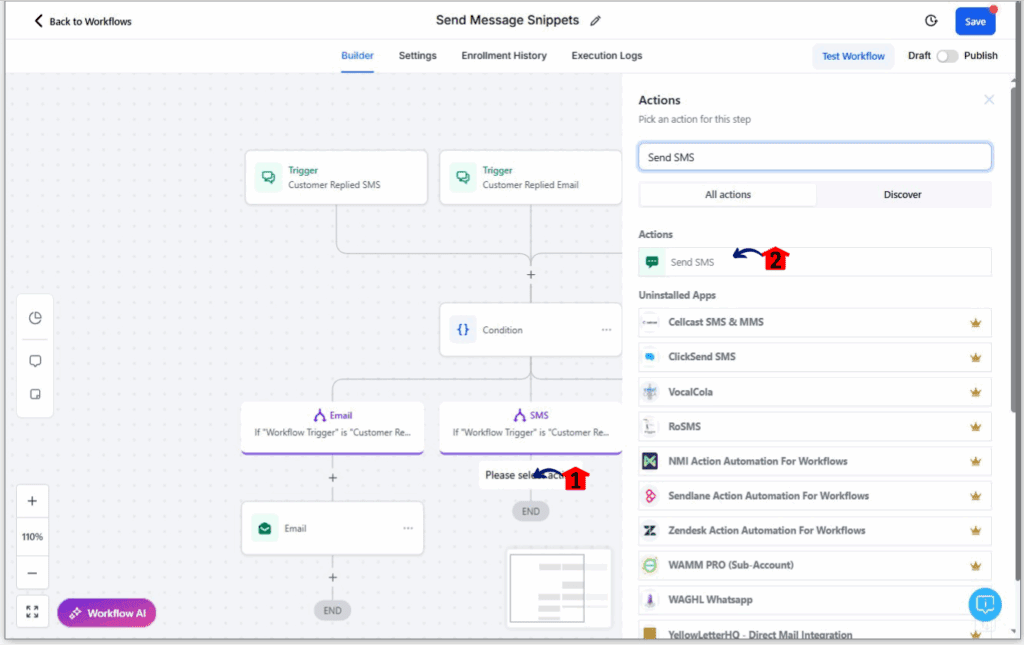This screenshot has width=1024, height=645.
Task: Edit workflow name with pencil icon
Action: tap(595, 21)
